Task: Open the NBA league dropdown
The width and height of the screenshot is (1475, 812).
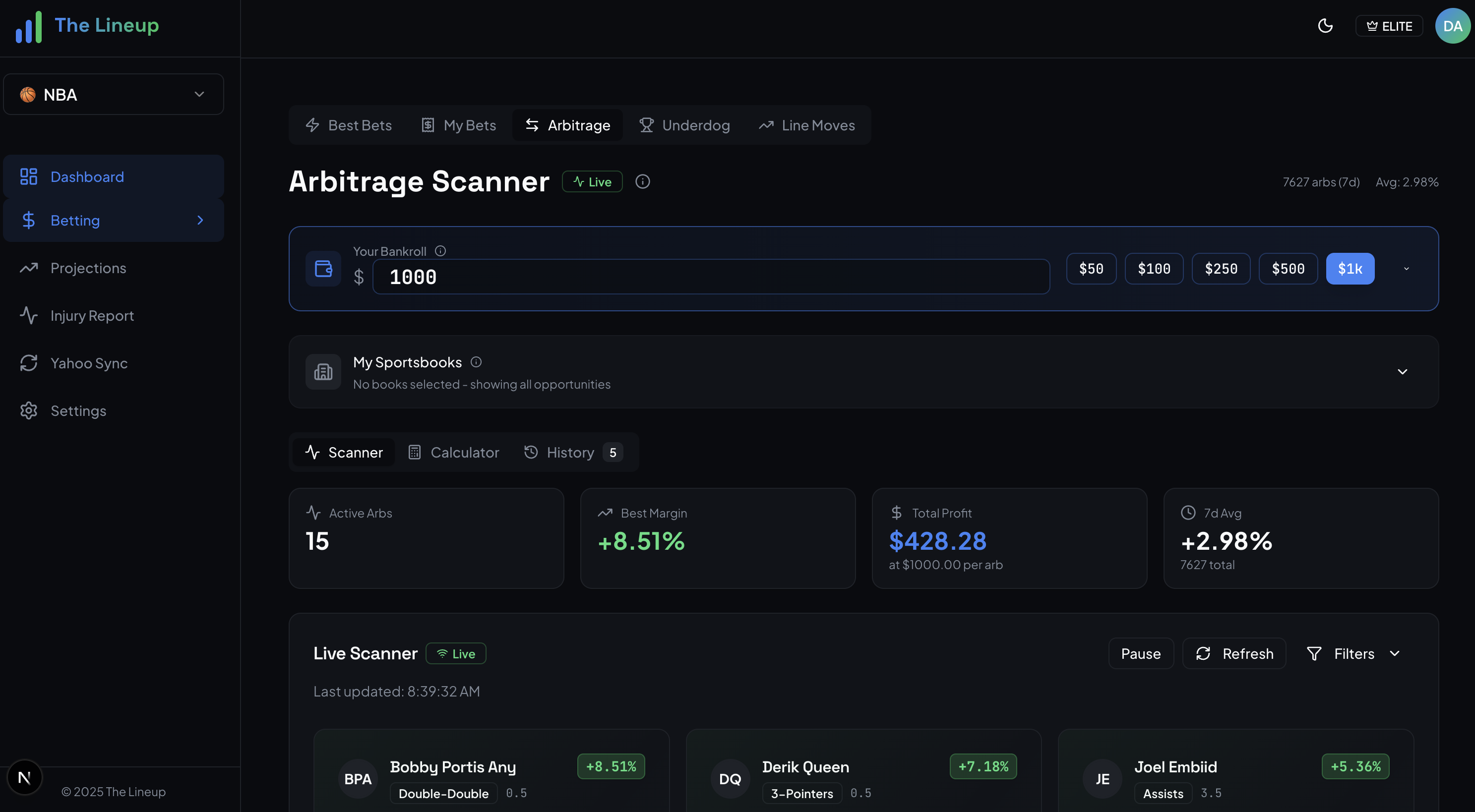Action: (114, 94)
